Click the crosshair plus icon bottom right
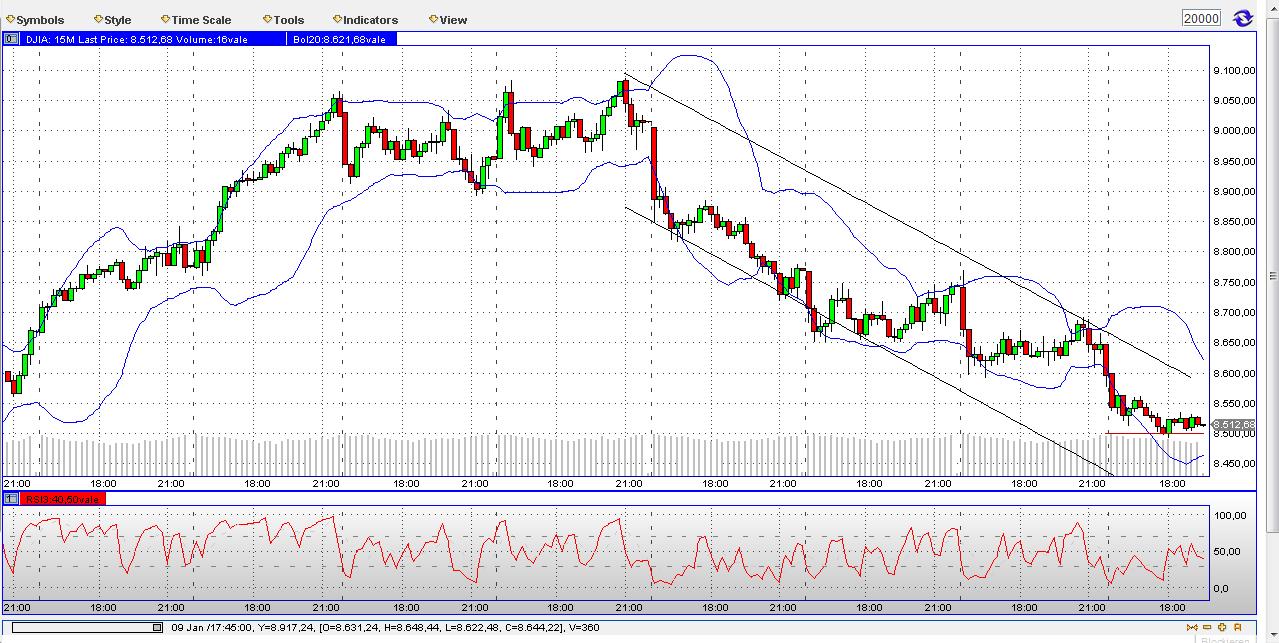The height and width of the screenshot is (643, 1279). coord(1222,627)
